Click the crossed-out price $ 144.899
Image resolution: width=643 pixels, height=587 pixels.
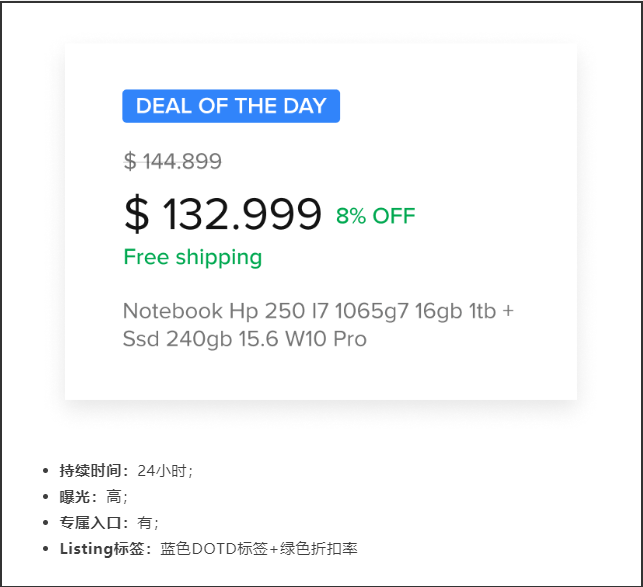pyautogui.click(x=172, y=161)
